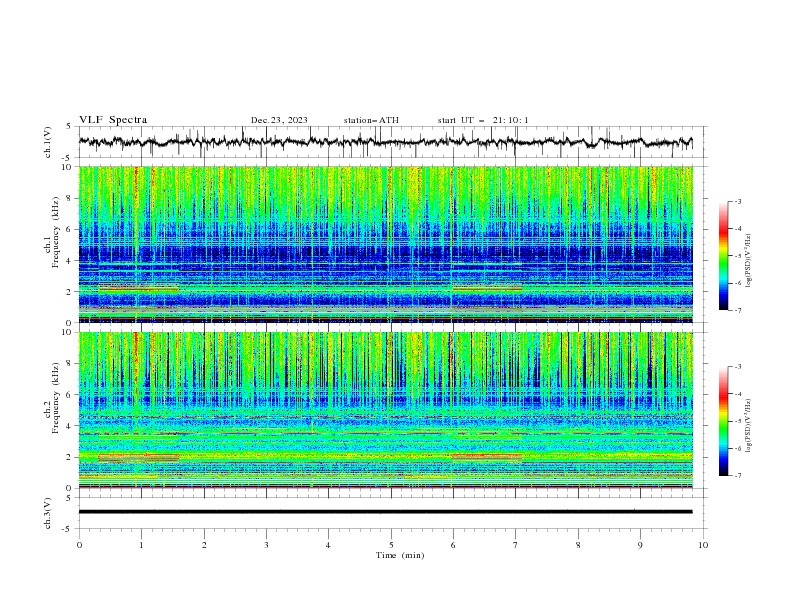Click inside the ch.2 spectrogram panel

pos(385,410)
